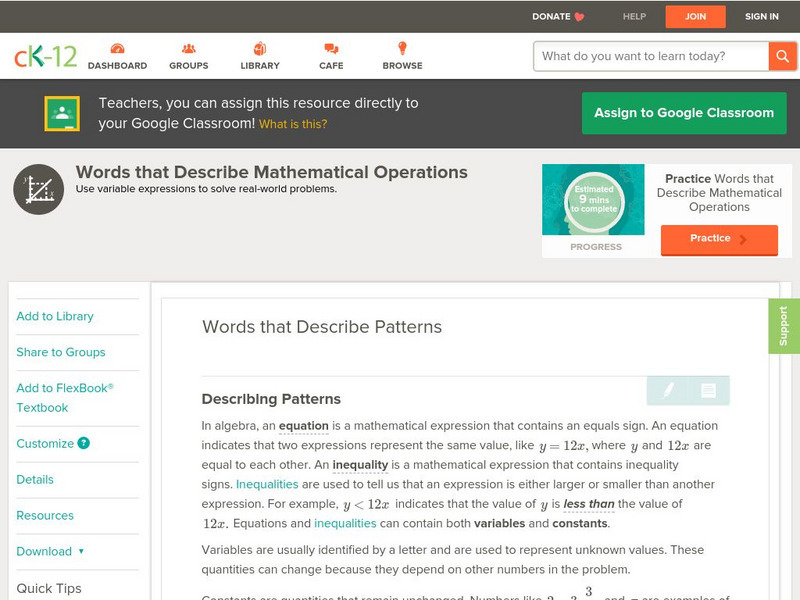
Task: Open the HELP link in top bar
Action: 634,16
